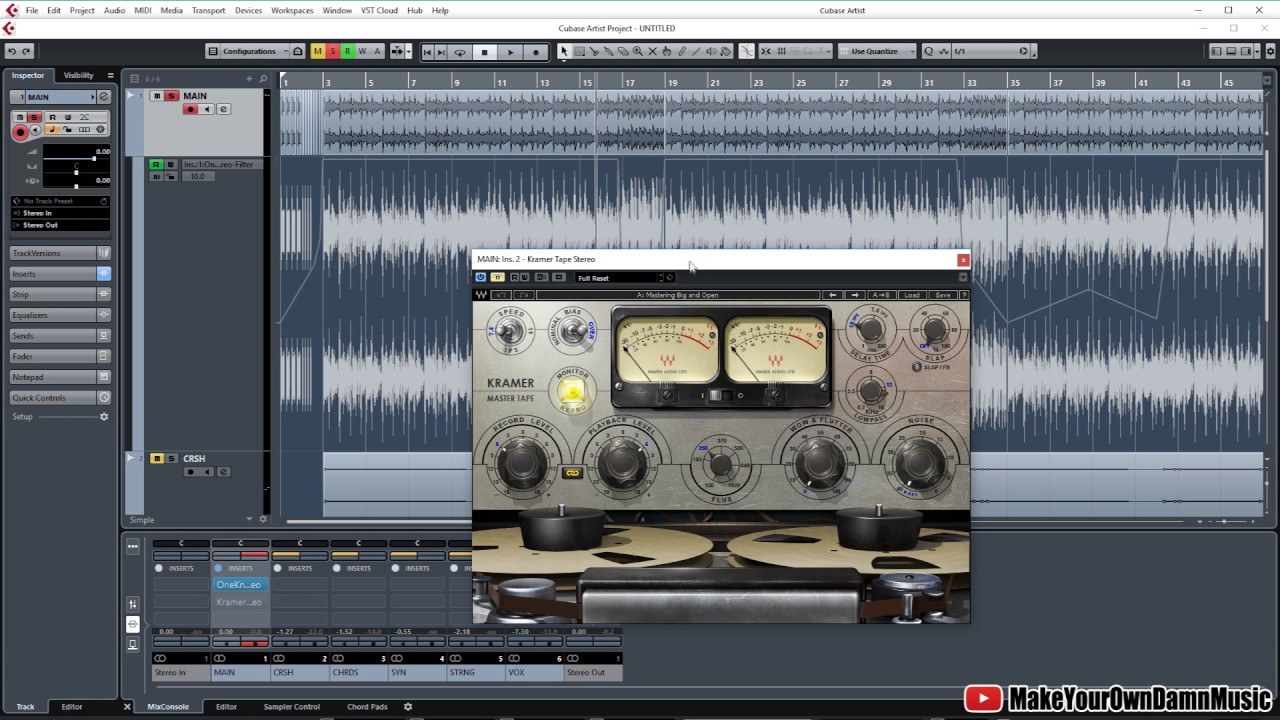Select the Object Selection arrow tool
This screenshot has height=720, width=1280.
(564, 51)
